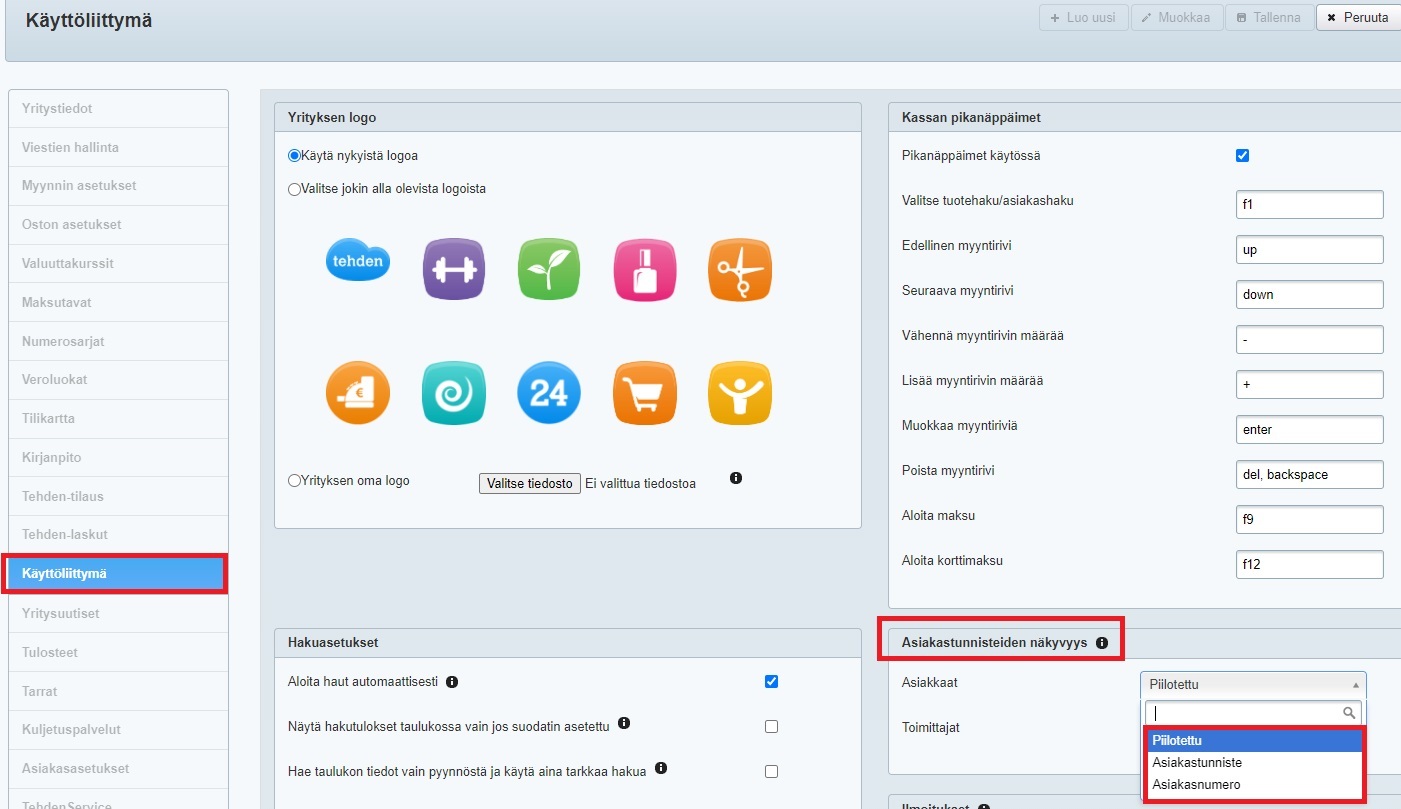Collapse the Asiakkaat dropdown showing Piilotettu
The height and width of the screenshot is (809, 1401).
coord(1253,685)
